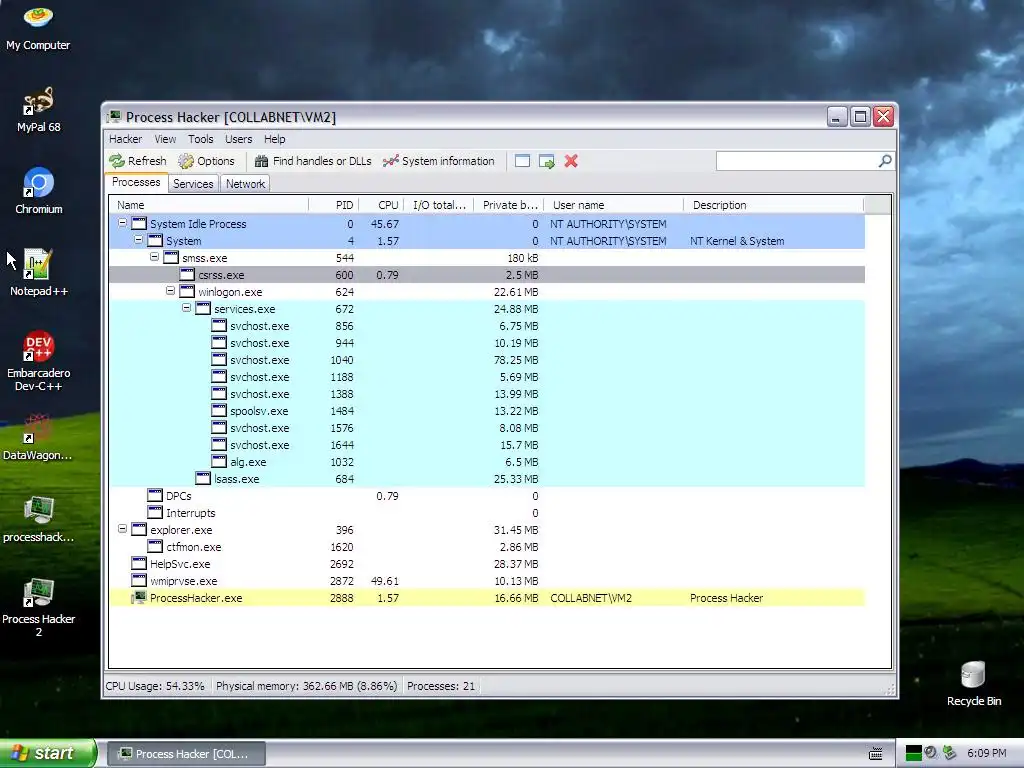
Task: Select svchost.exe with PID 1040
Action: point(487,360)
